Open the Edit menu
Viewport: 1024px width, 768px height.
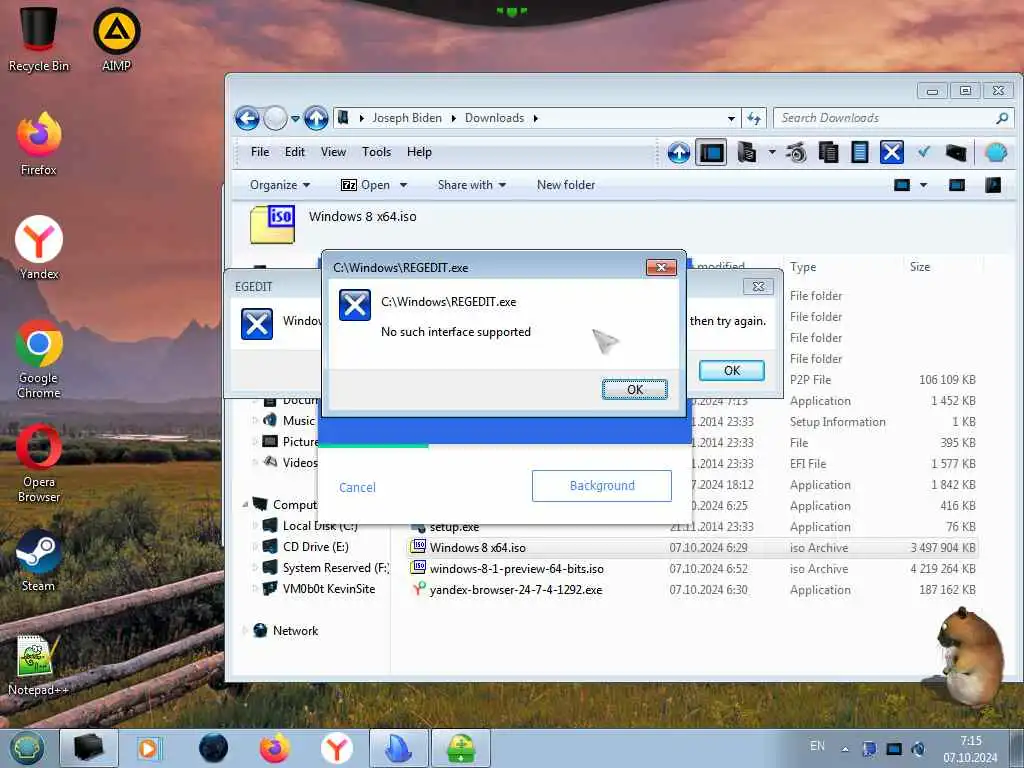pos(295,152)
